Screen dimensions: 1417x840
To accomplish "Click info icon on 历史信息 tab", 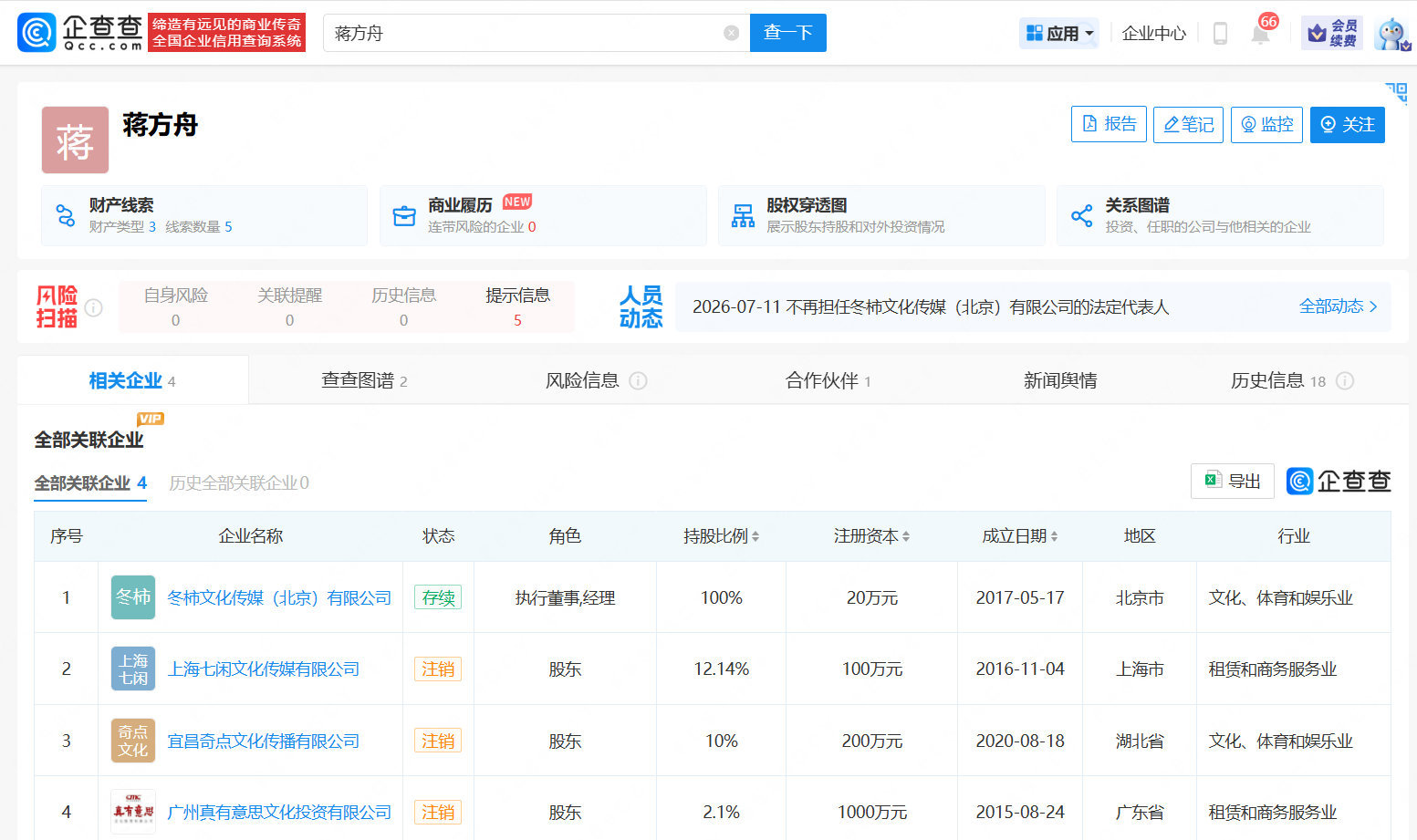I will coord(1344,380).
